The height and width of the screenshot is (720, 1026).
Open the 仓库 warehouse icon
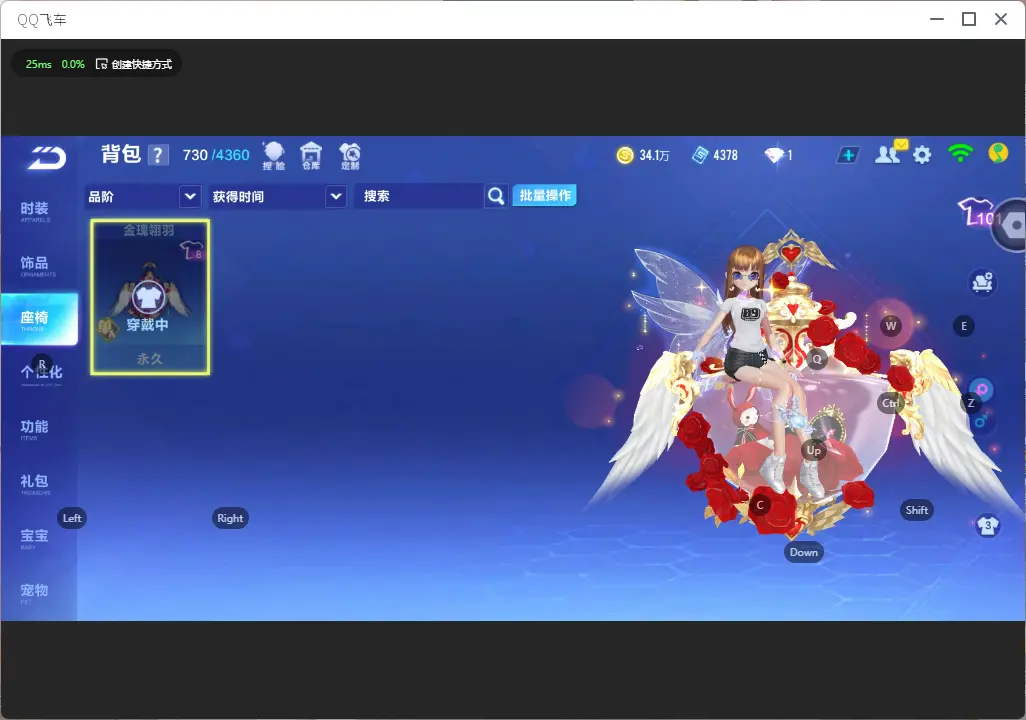pos(311,156)
